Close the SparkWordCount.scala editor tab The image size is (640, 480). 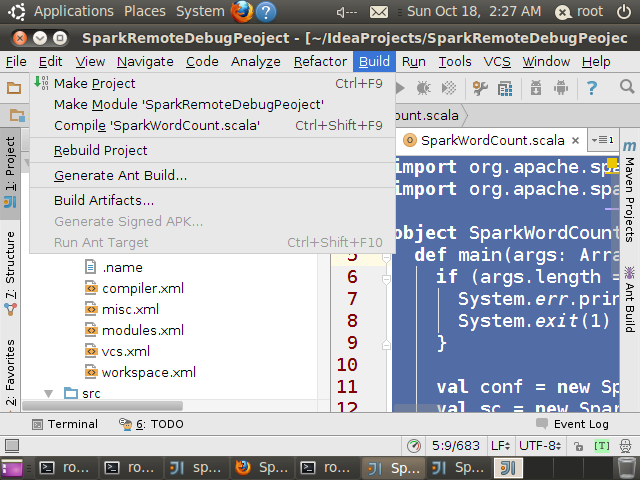pyautogui.click(x=576, y=140)
